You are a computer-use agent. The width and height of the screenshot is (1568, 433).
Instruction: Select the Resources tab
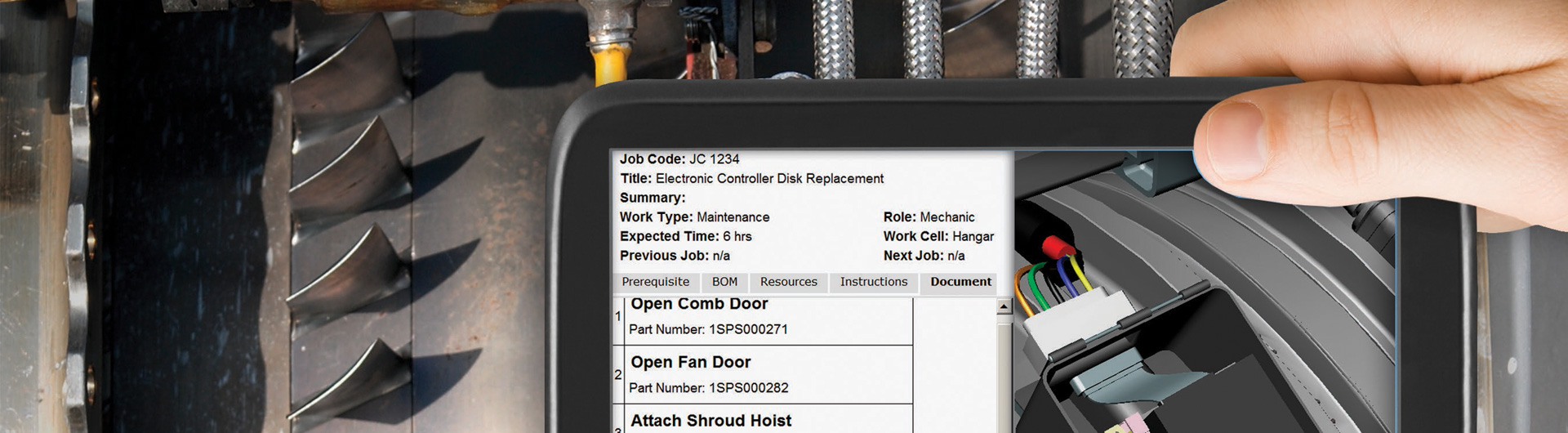click(788, 282)
